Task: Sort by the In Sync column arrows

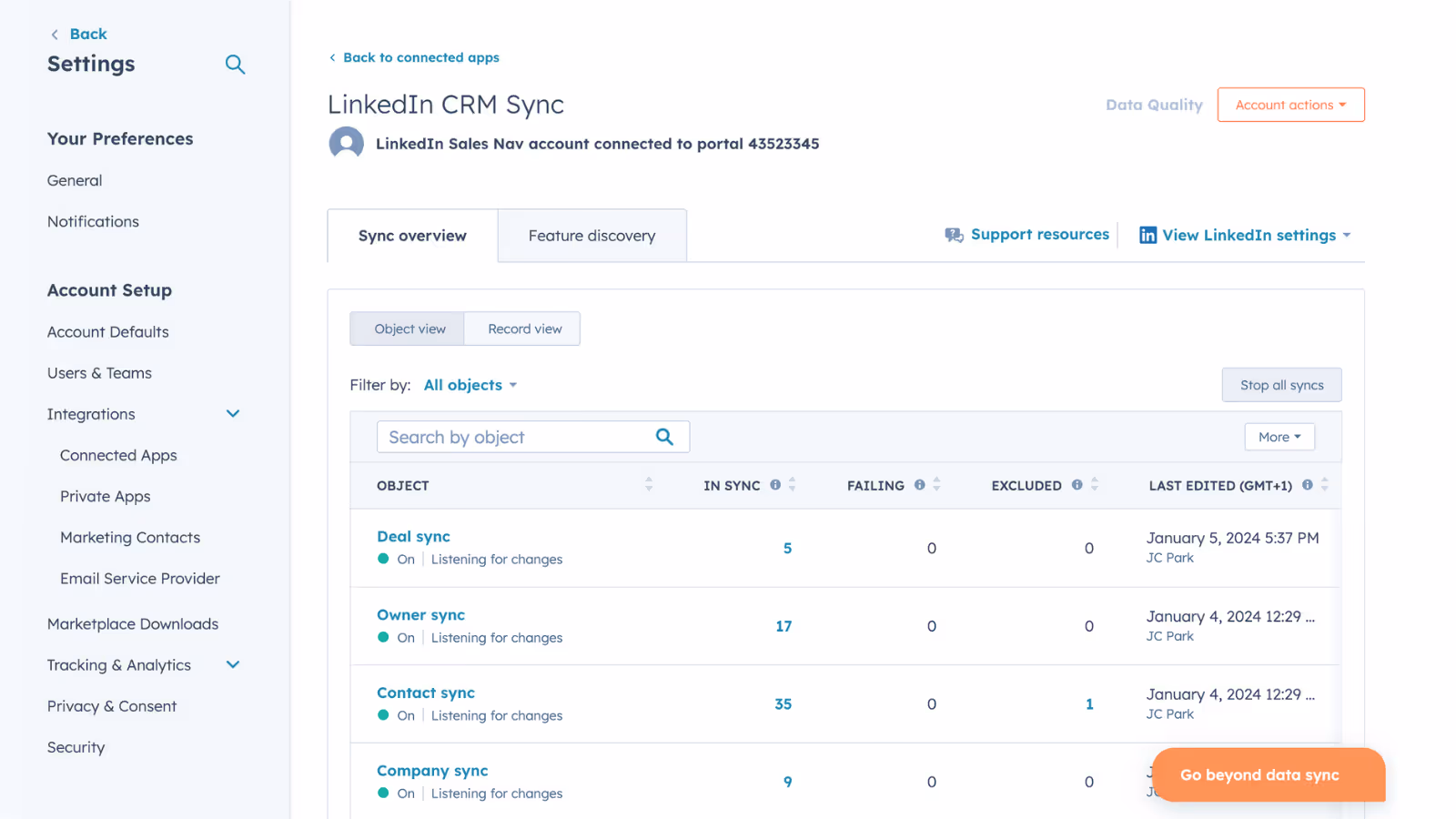Action: (x=793, y=485)
